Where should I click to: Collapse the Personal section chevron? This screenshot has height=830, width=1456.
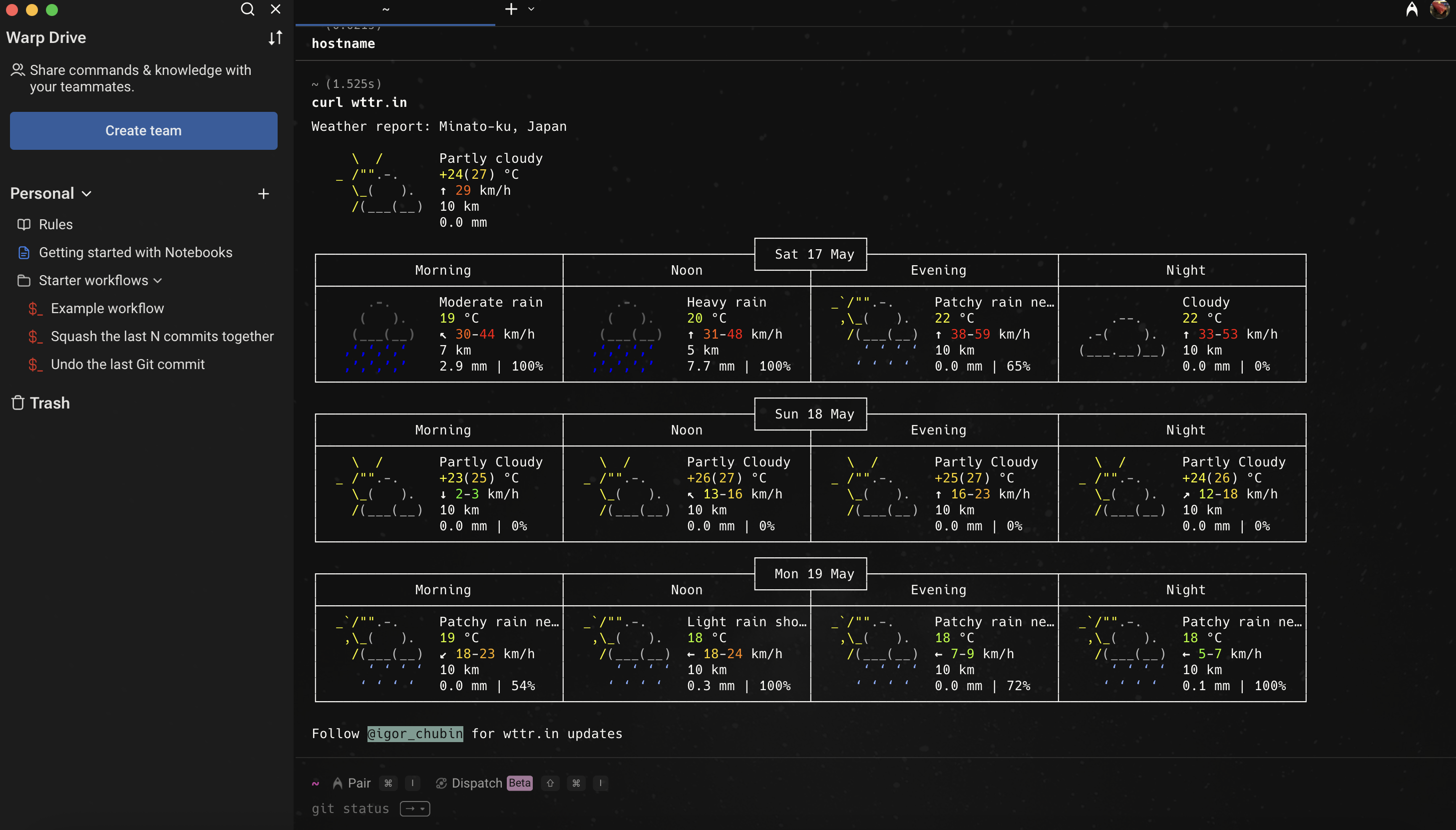pos(86,194)
